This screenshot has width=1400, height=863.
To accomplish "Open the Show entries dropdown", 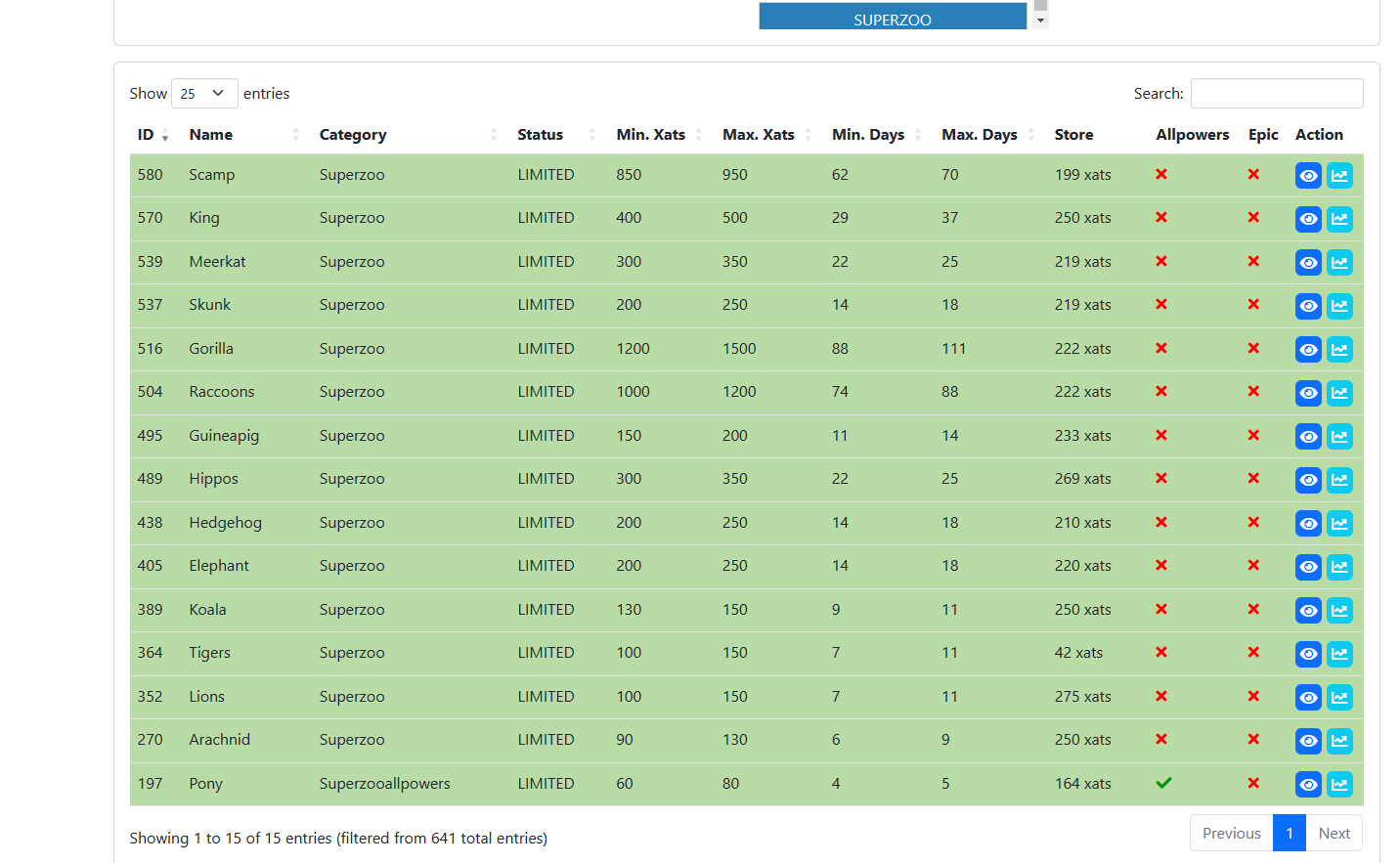I will 203,93.
